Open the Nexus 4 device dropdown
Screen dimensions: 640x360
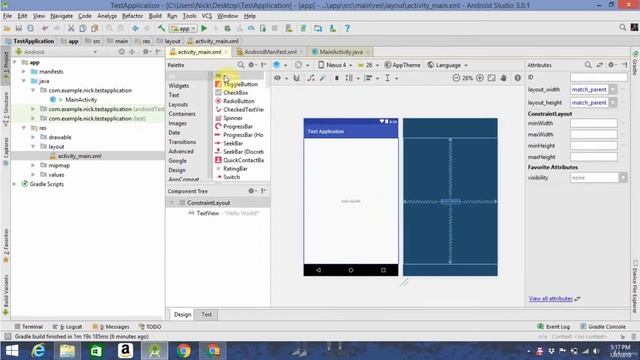335,65
